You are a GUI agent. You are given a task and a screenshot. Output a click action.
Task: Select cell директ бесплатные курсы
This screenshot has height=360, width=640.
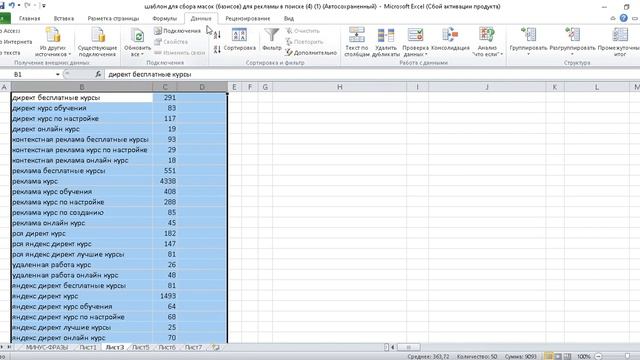[x=82, y=98]
